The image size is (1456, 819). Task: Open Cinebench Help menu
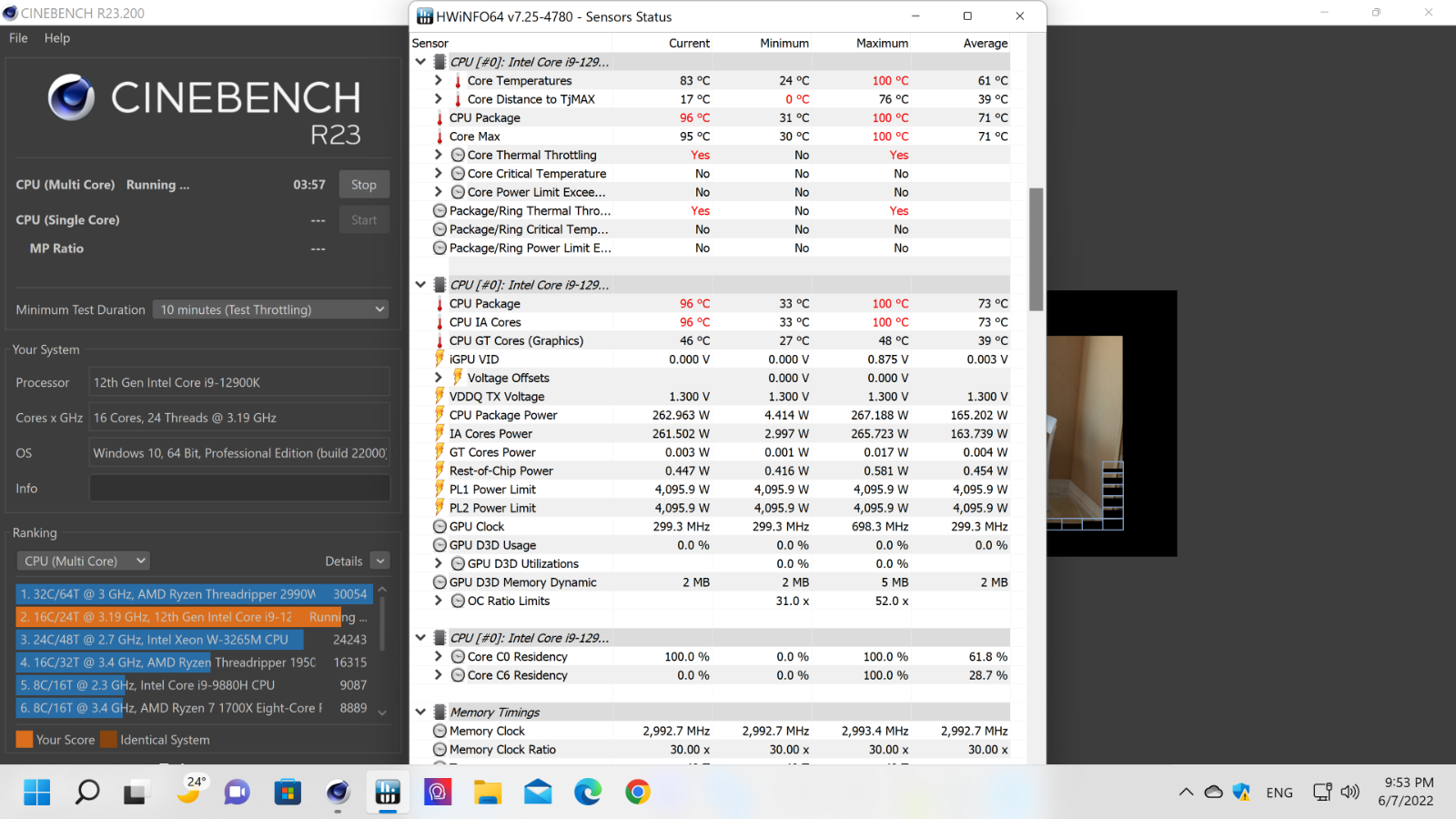[56, 38]
